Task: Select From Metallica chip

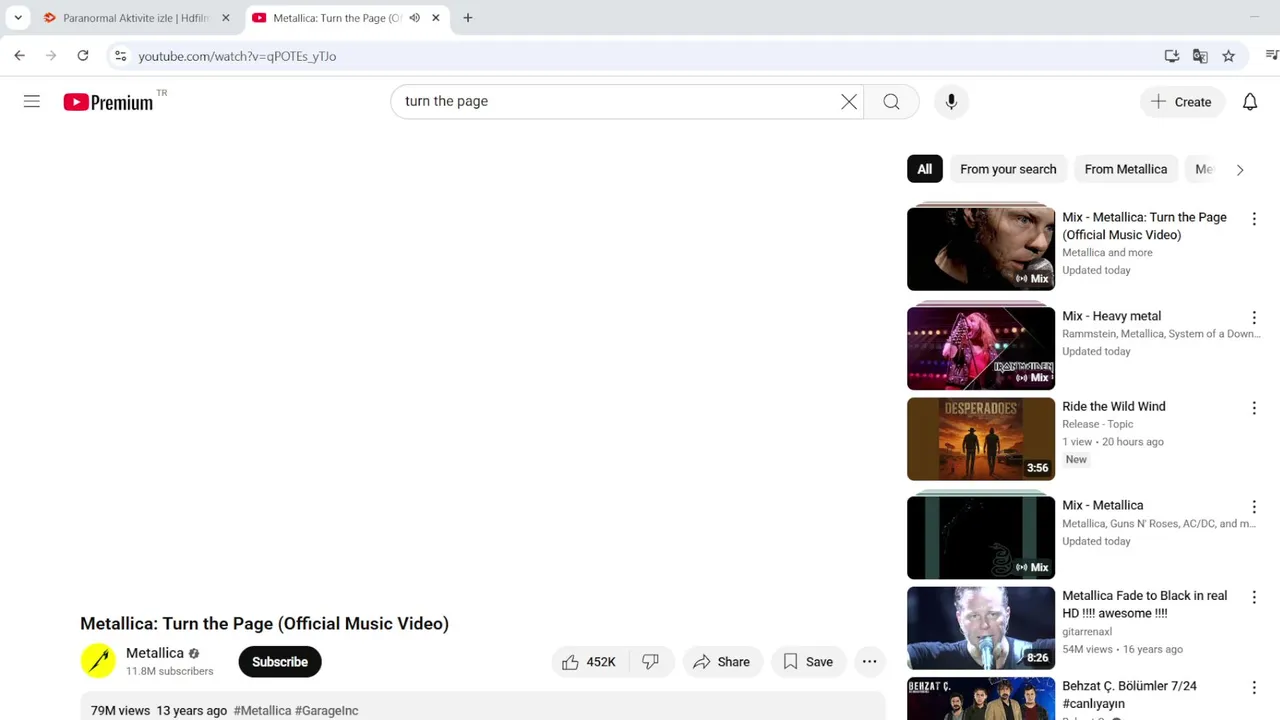Action: 1126,169
